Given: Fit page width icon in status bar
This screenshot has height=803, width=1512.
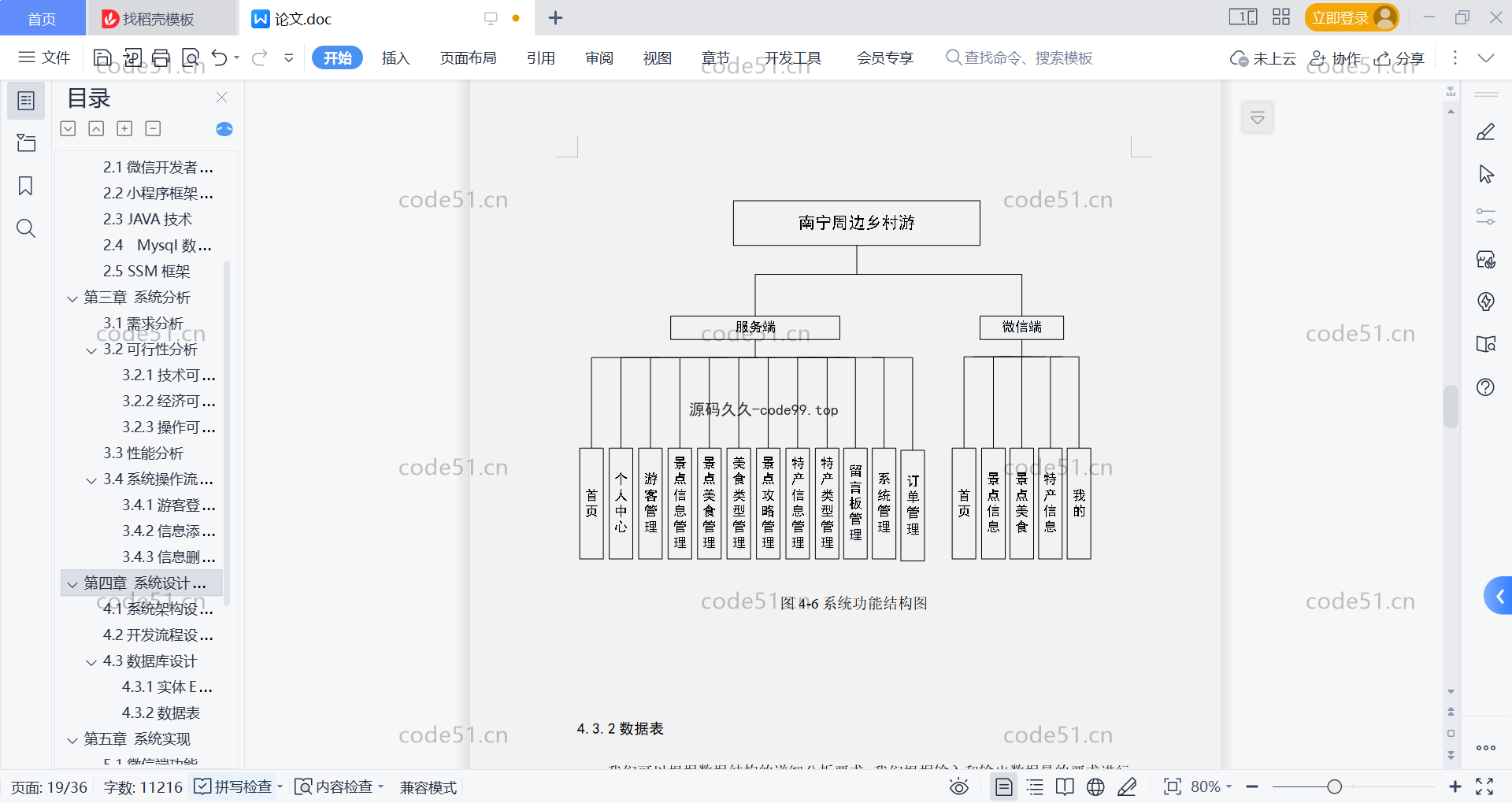Looking at the screenshot, I should coord(1173,787).
